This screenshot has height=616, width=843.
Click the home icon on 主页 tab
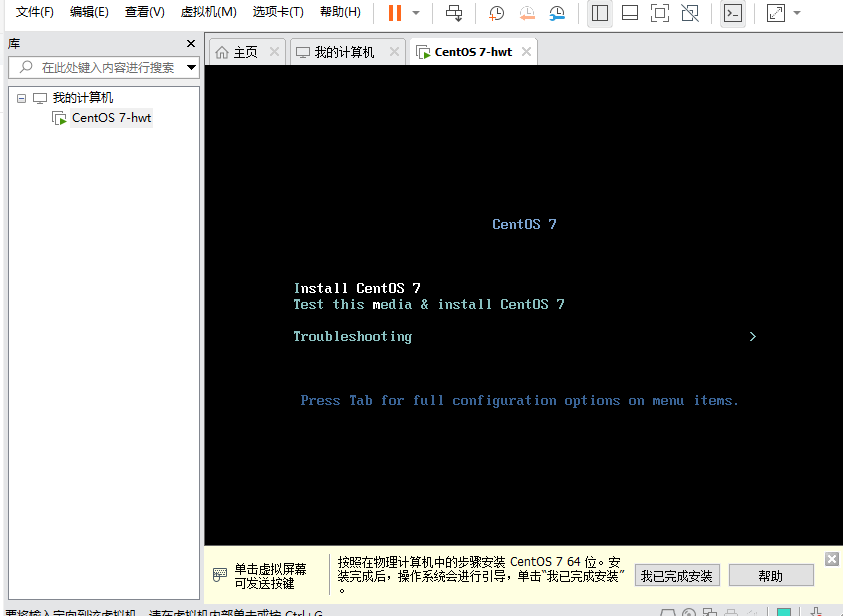pos(222,52)
